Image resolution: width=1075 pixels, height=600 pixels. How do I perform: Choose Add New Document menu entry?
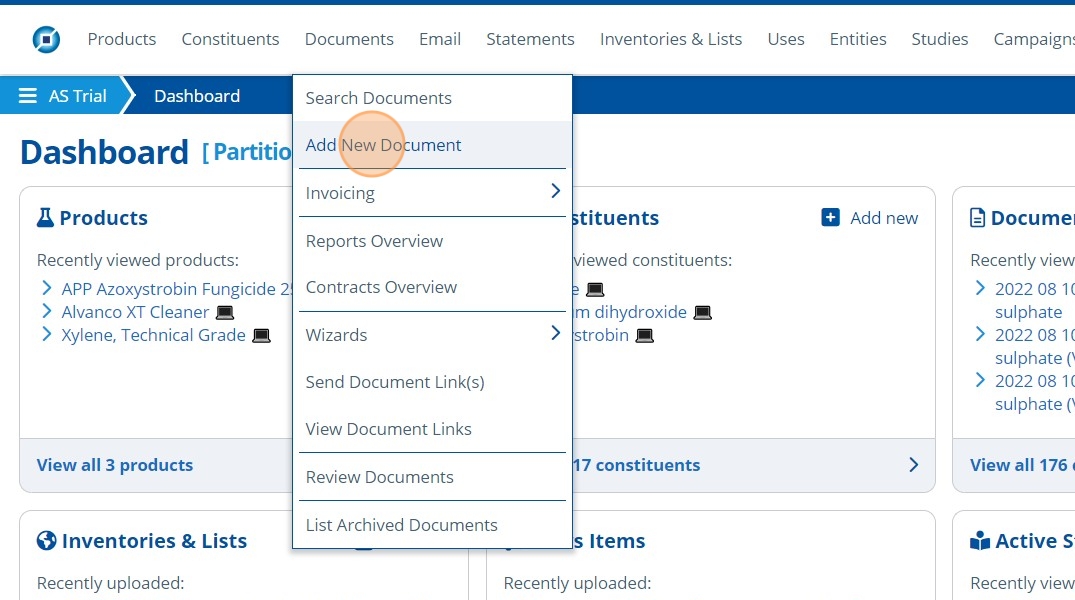click(x=433, y=145)
